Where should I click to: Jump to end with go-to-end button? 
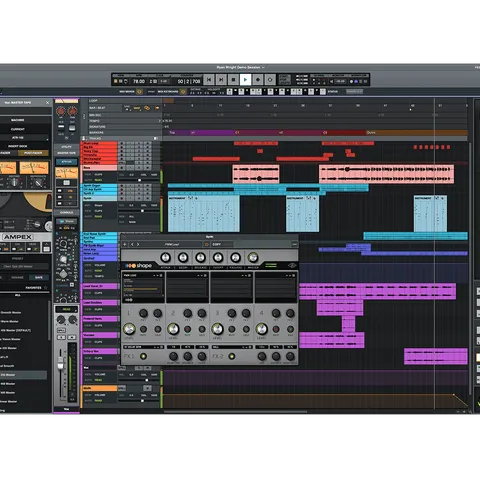(x=221, y=80)
